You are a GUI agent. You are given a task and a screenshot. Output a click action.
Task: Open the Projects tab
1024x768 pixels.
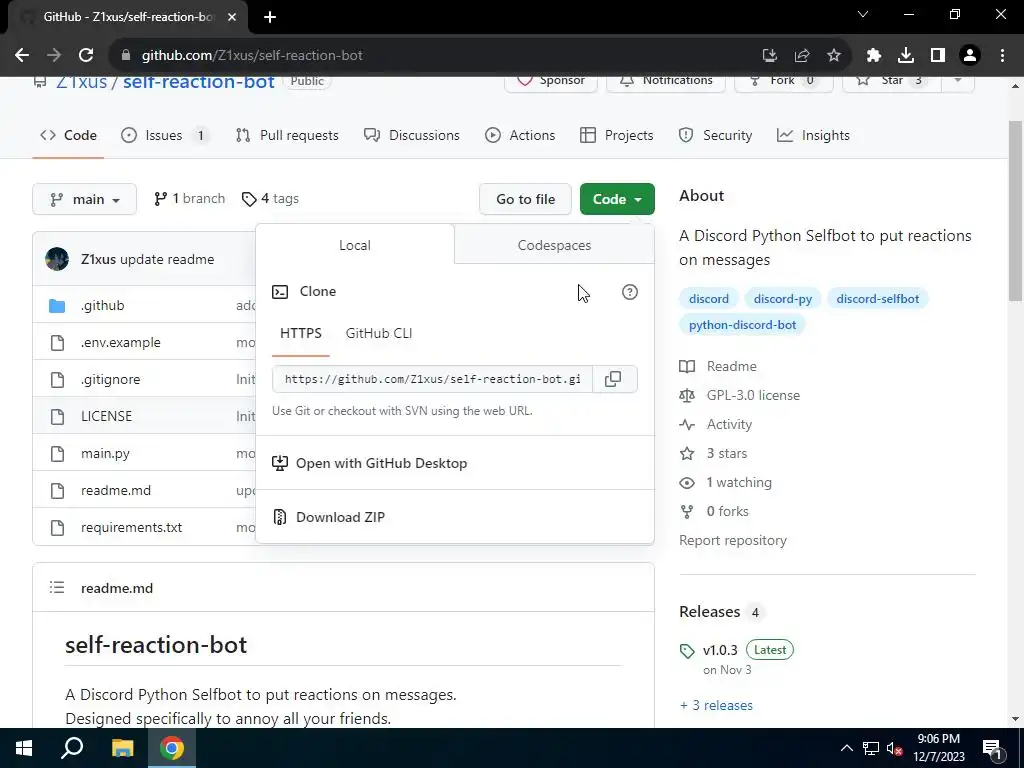point(616,135)
